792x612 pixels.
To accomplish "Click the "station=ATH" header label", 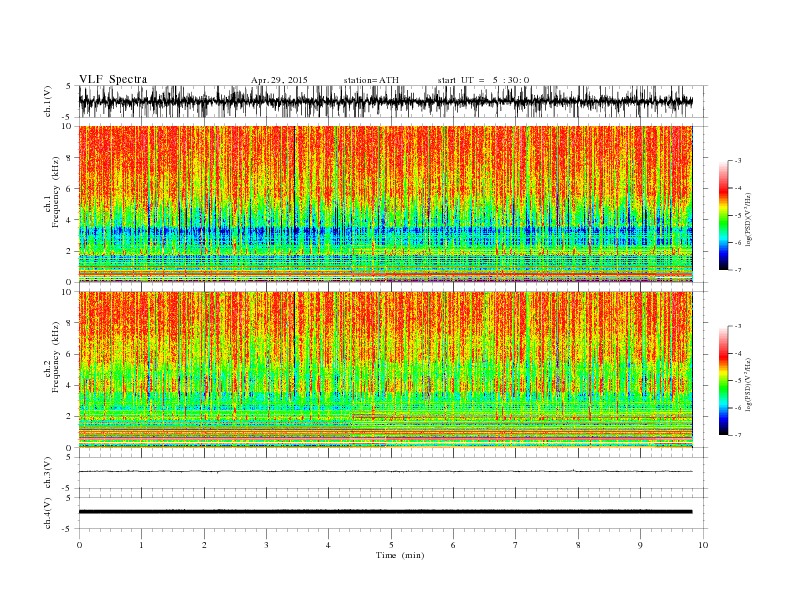I will pos(371,80).
